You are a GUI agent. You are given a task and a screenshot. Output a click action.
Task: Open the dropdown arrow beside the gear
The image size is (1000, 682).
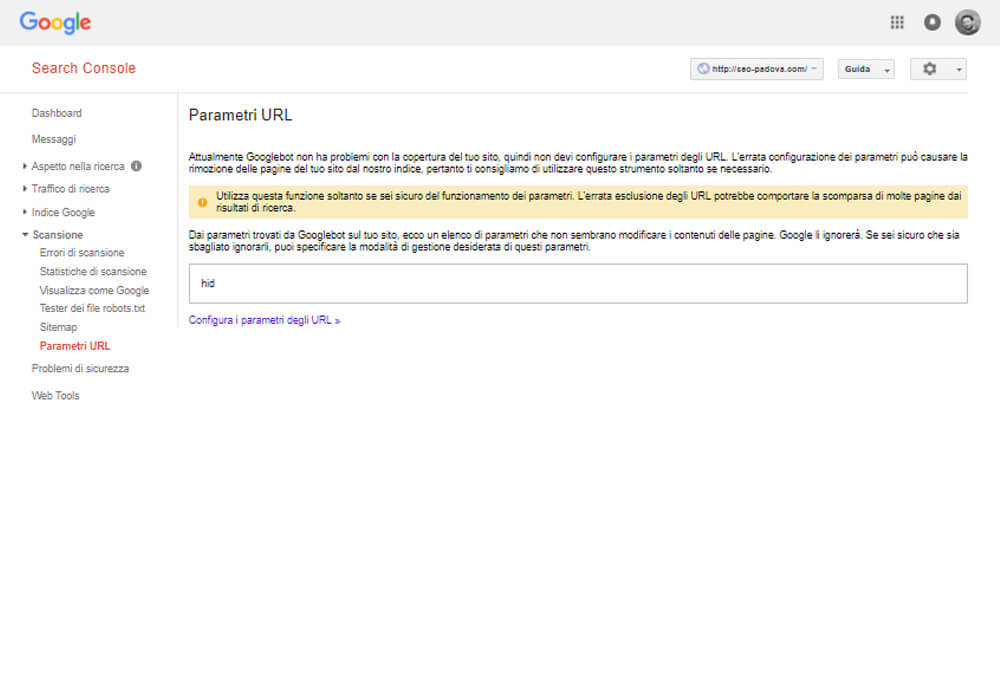tap(959, 70)
